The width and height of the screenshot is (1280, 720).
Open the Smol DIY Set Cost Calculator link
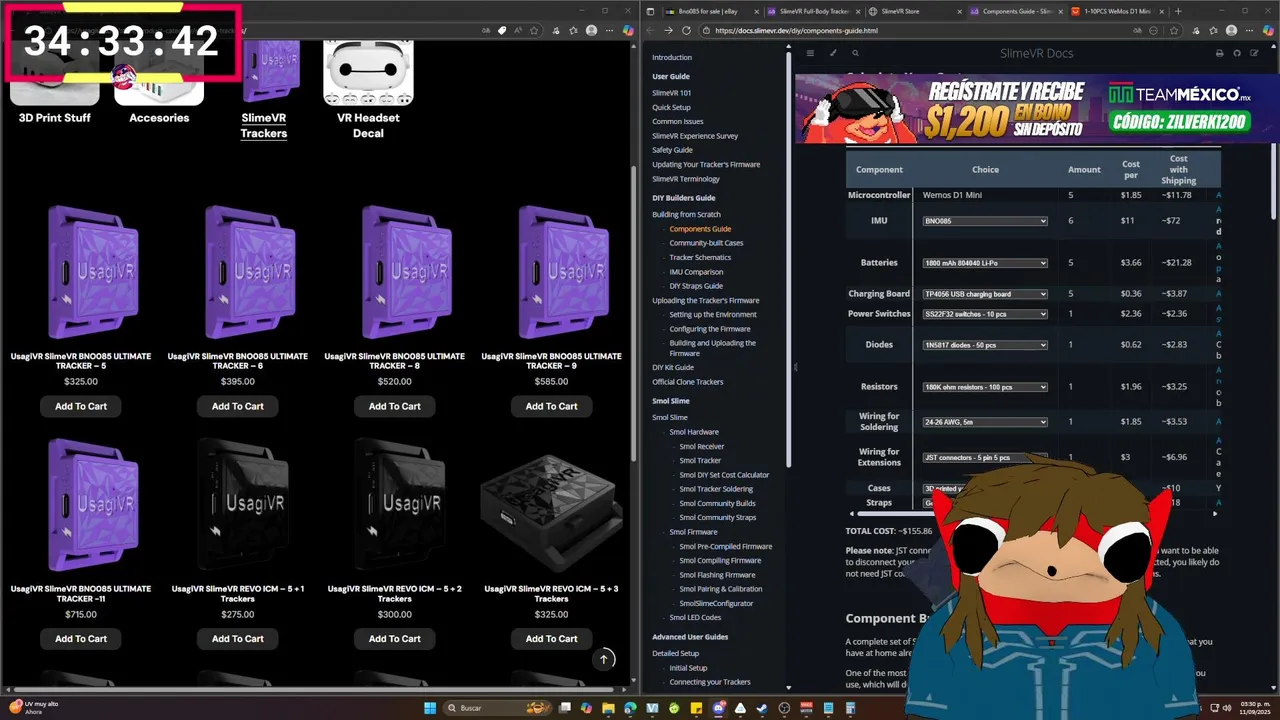point(724,475)
